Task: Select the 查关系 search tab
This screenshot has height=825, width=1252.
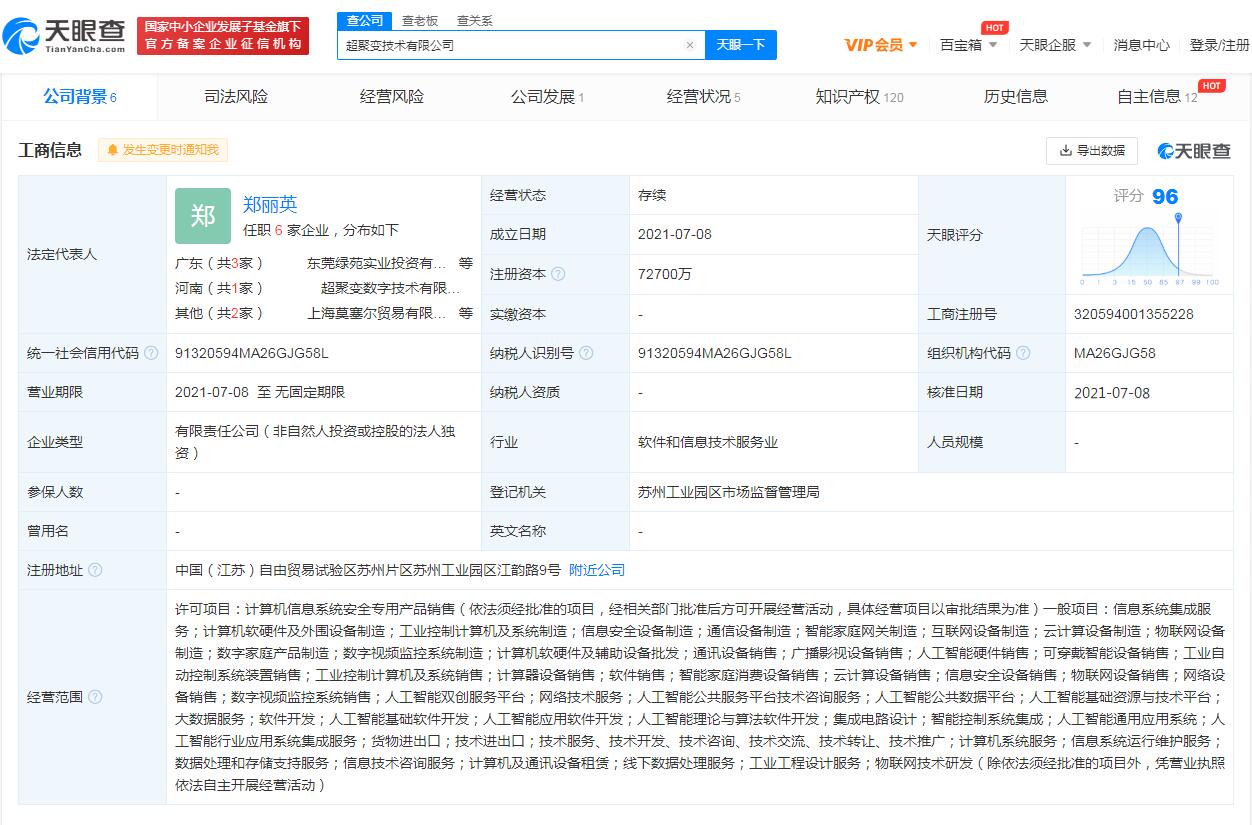Action: click(475, 20)
